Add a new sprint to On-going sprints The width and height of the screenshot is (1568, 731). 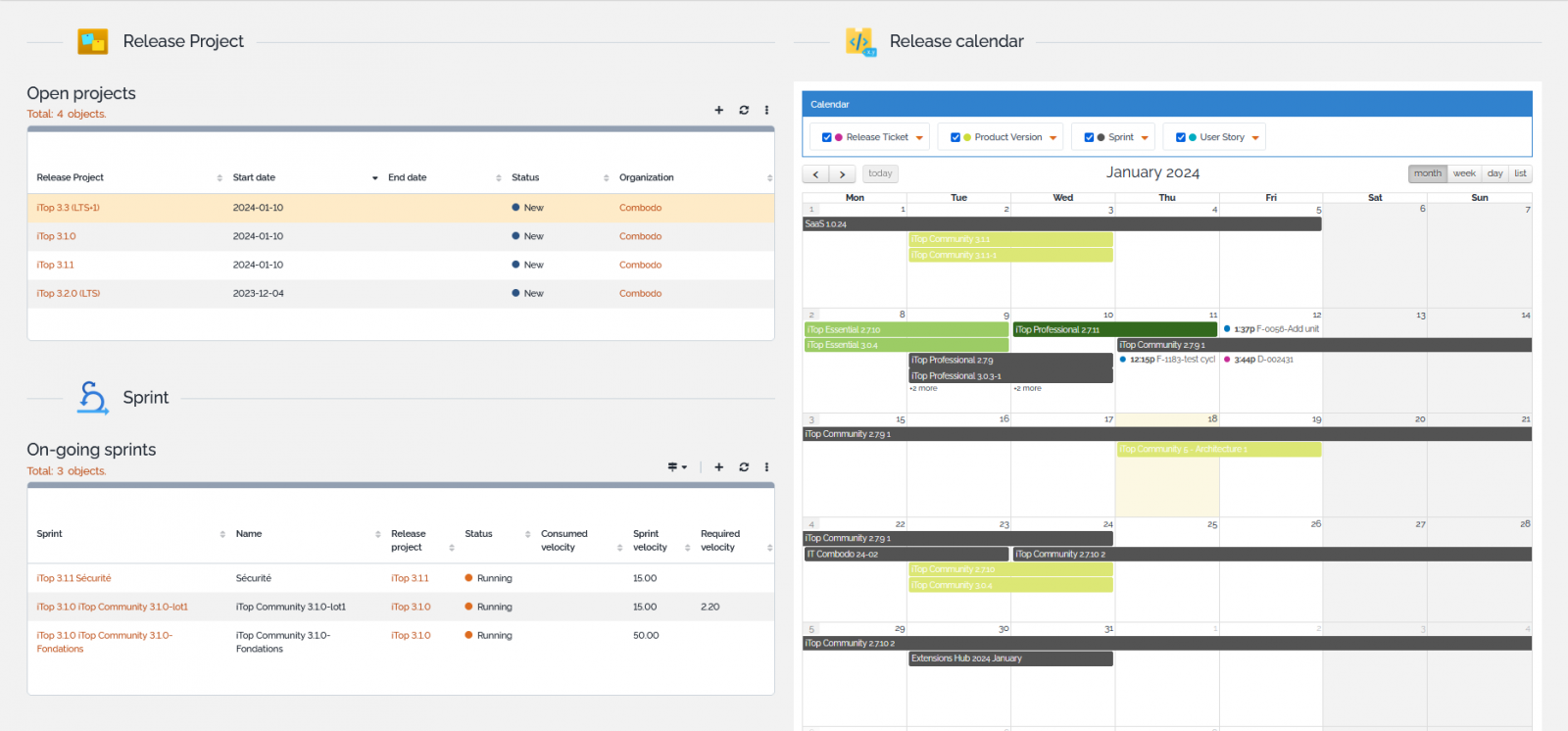point(719,467)
